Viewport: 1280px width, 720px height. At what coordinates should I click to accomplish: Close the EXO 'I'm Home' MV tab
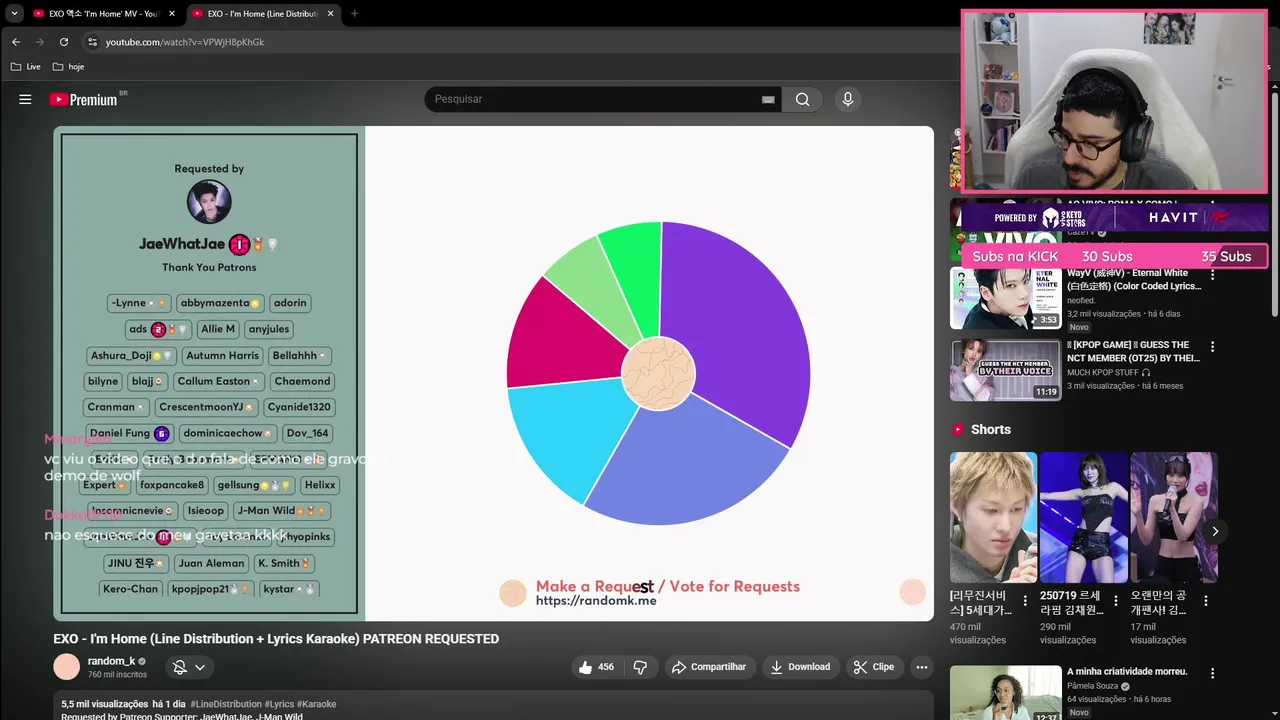(172, 14)
